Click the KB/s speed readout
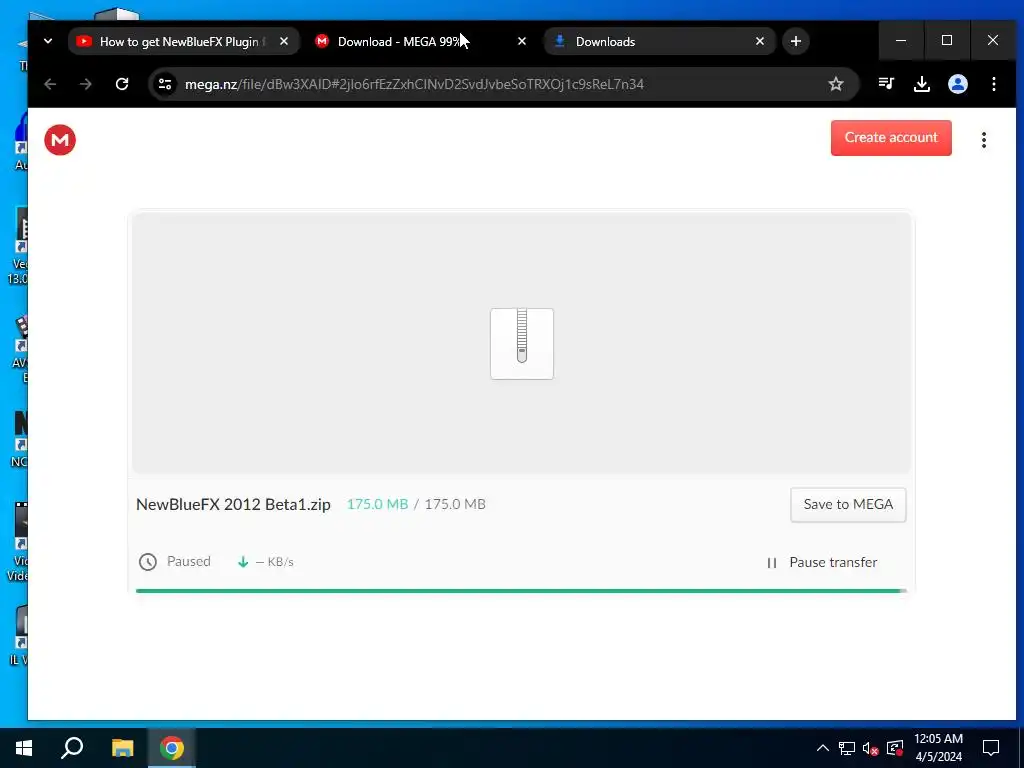 (x=274, y=562)
